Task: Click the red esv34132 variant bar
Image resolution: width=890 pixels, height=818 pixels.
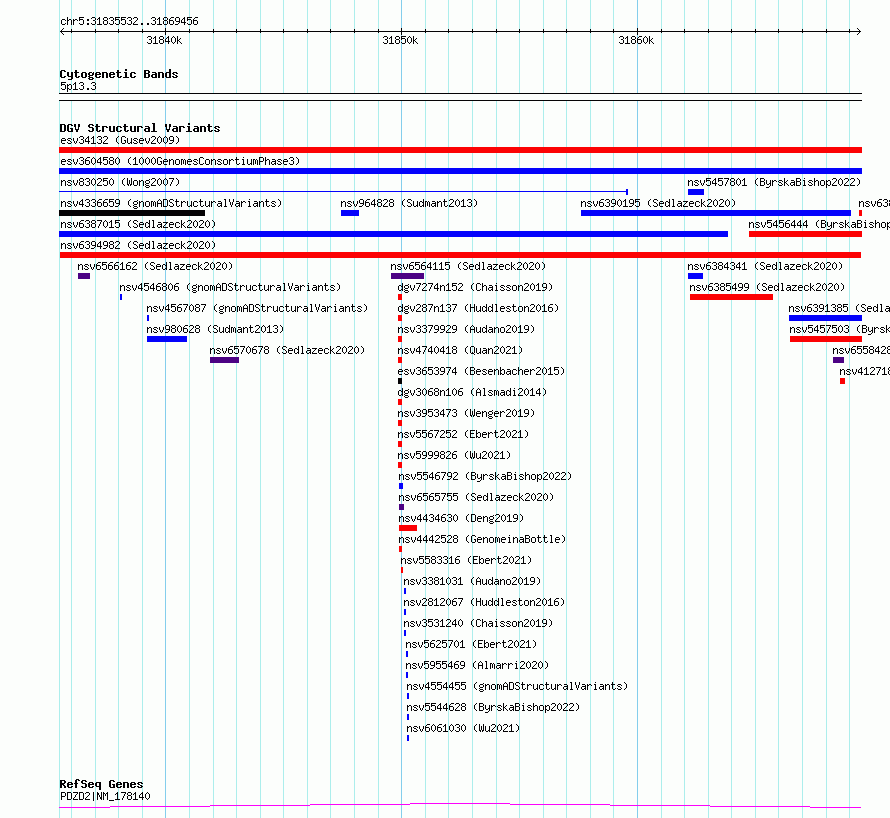Action: click(460, 150)
